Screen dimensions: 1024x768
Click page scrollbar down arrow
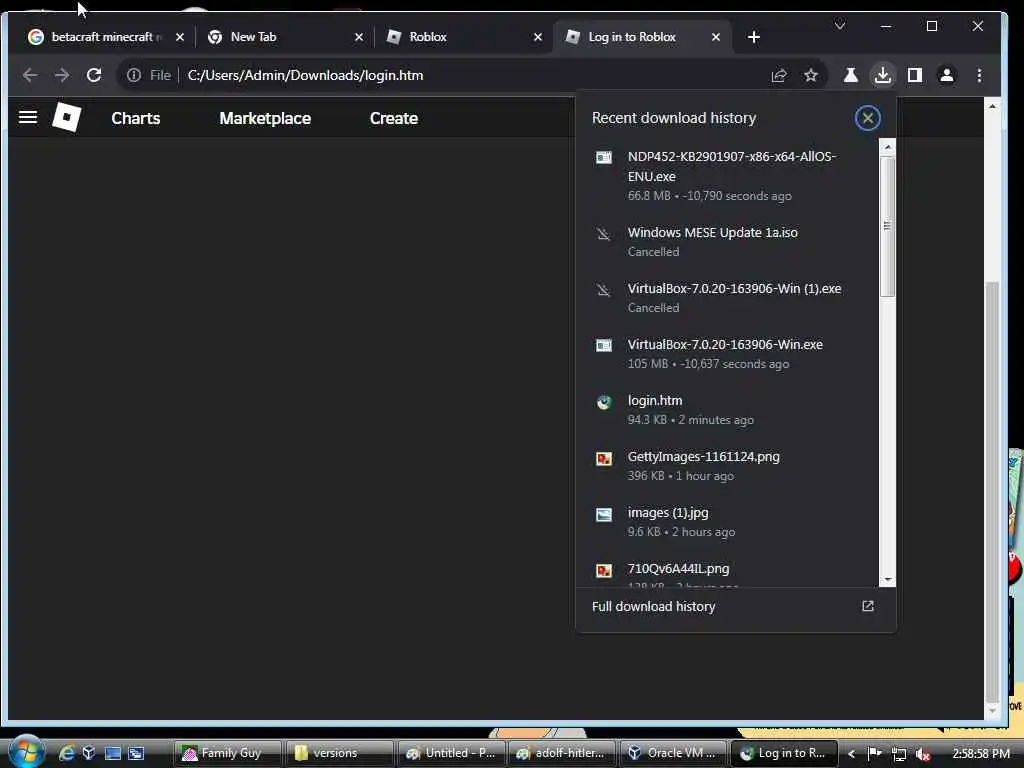point(992,710)
